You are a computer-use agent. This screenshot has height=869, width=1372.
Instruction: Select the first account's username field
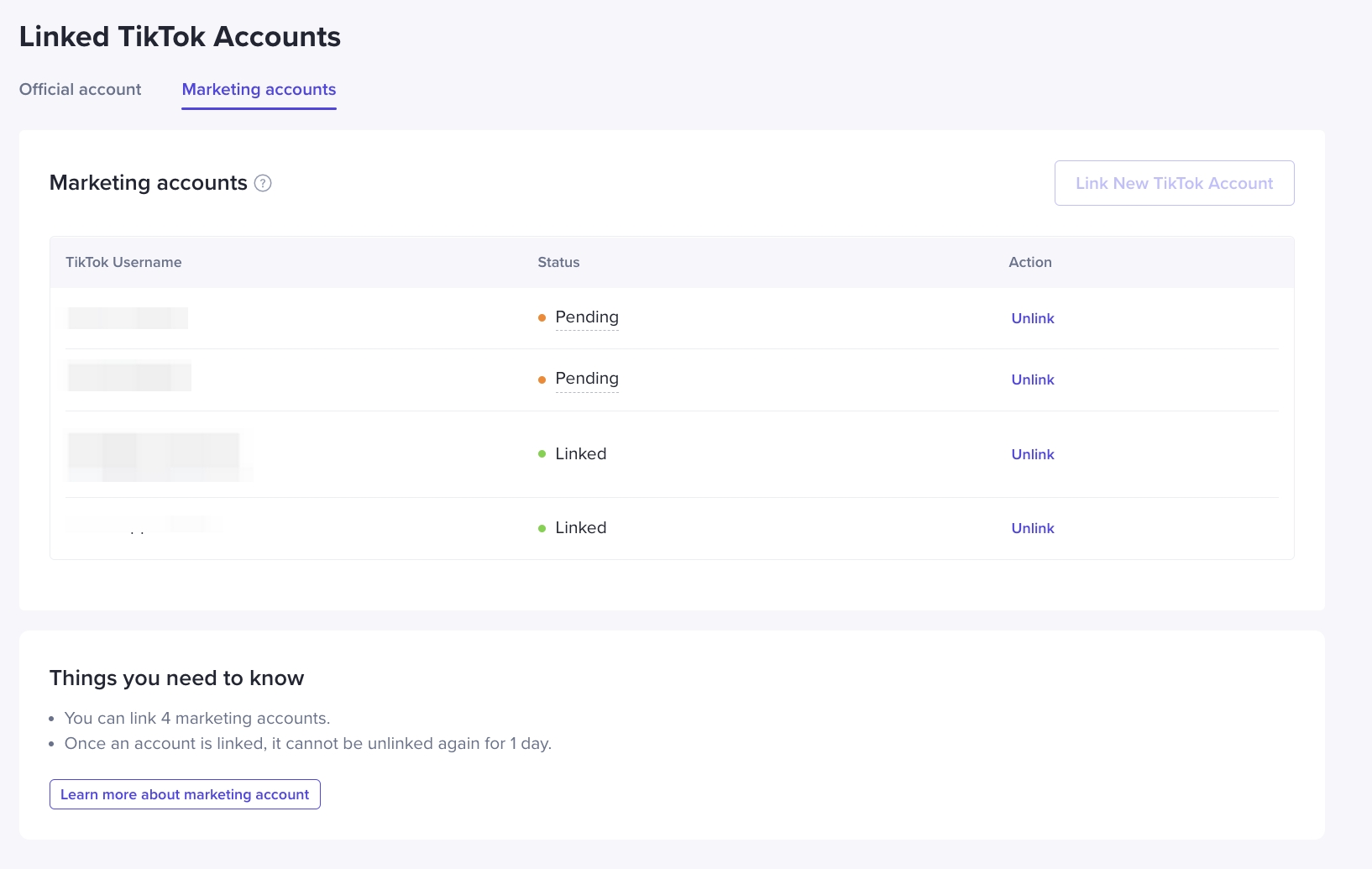tap(128, 318)
